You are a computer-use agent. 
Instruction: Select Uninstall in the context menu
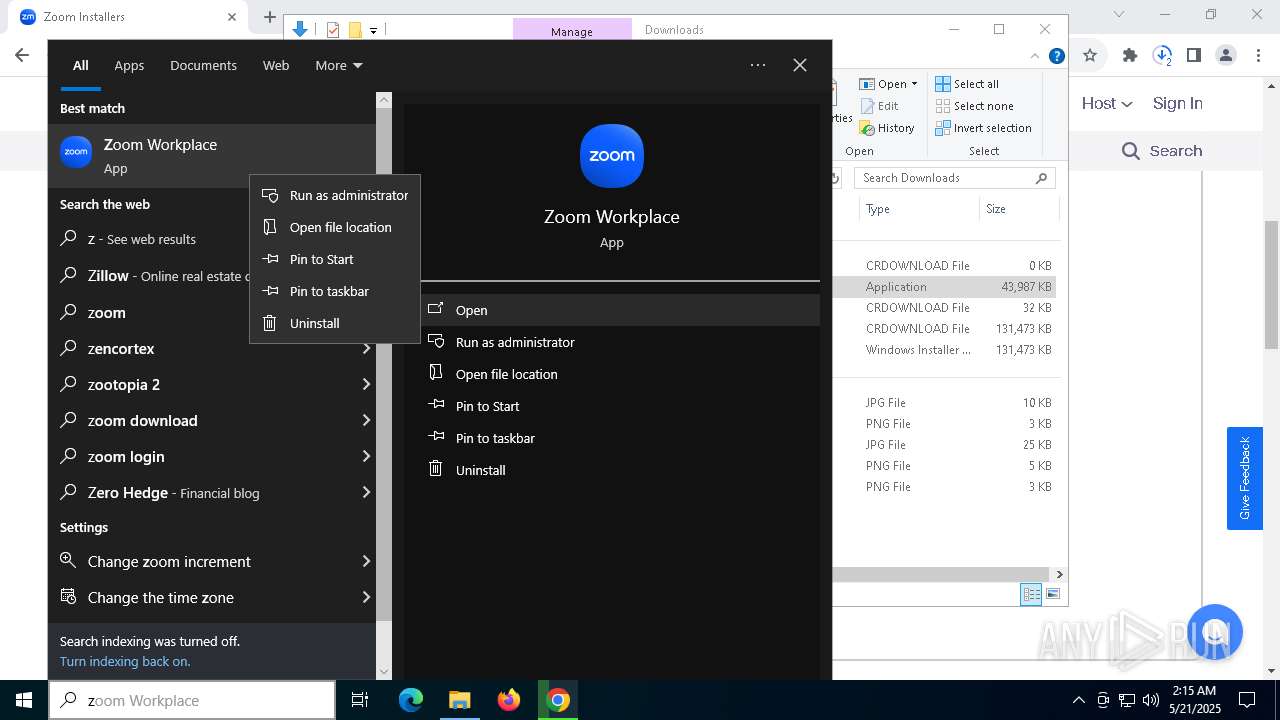(x=335, y=323)
